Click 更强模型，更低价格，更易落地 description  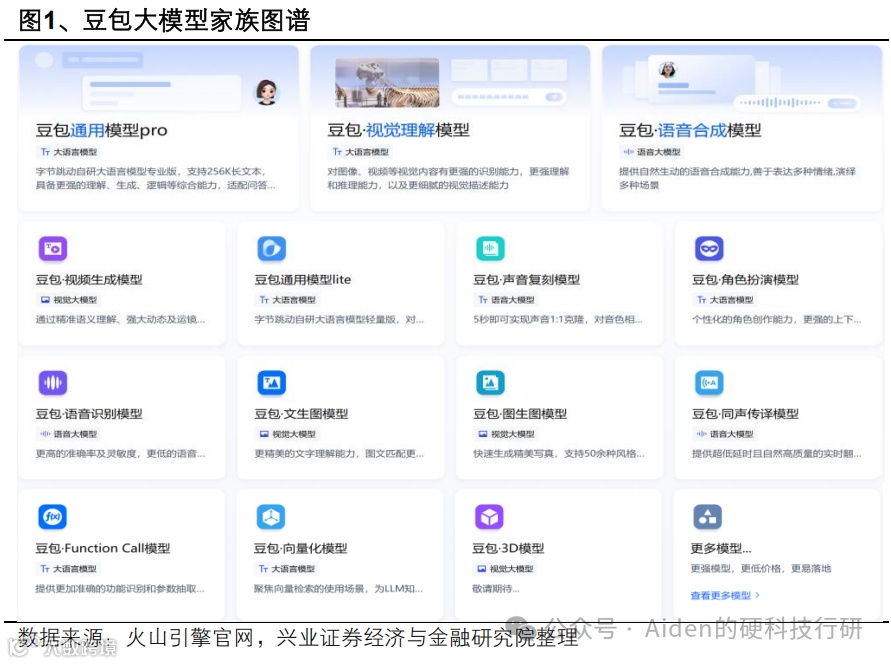[761, 569]
